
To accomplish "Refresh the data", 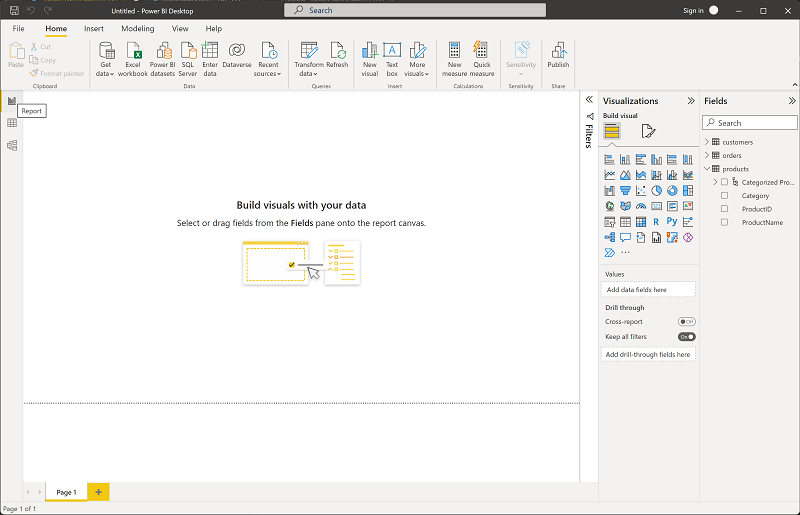I will pyautogui.click(x=337, y=55).
